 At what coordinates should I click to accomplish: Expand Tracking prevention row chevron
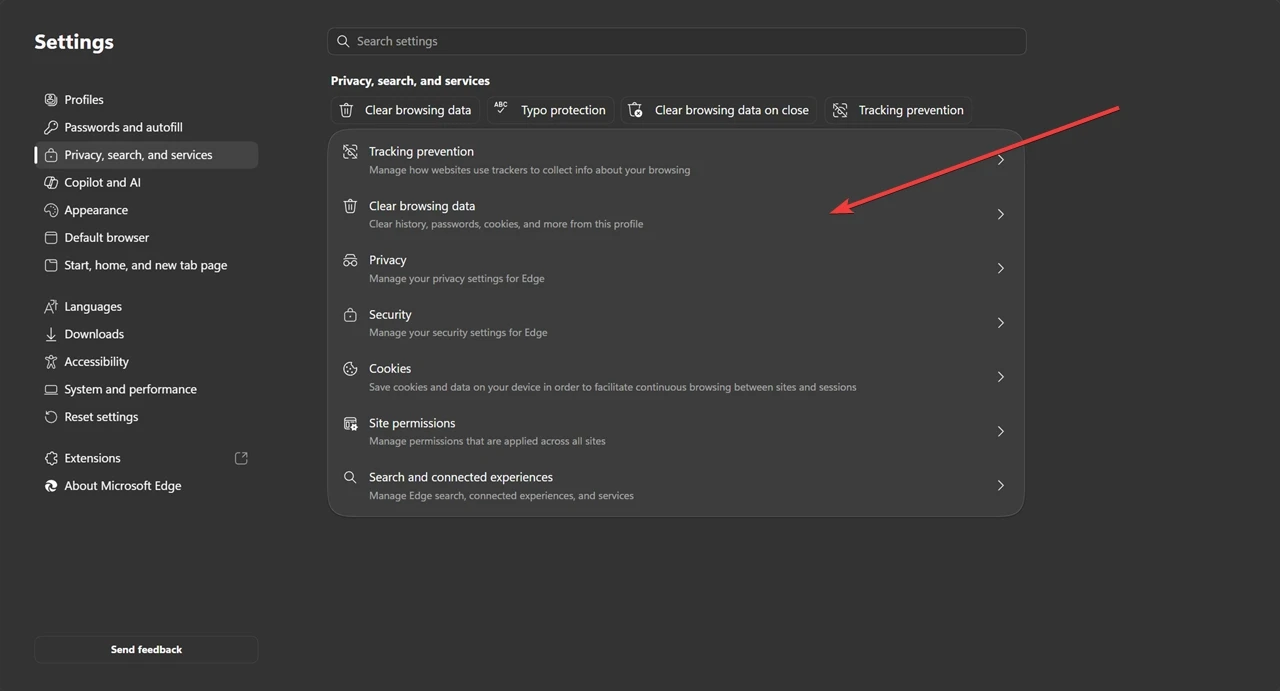(x=1000, y=160)
